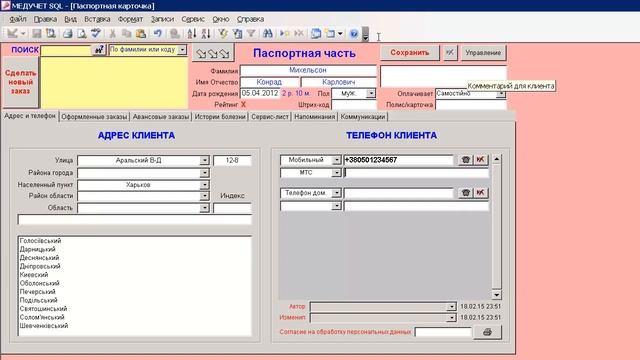Click the three-arrows button left of Паспортная часть
640x360 pixels.
coord(213,53)
